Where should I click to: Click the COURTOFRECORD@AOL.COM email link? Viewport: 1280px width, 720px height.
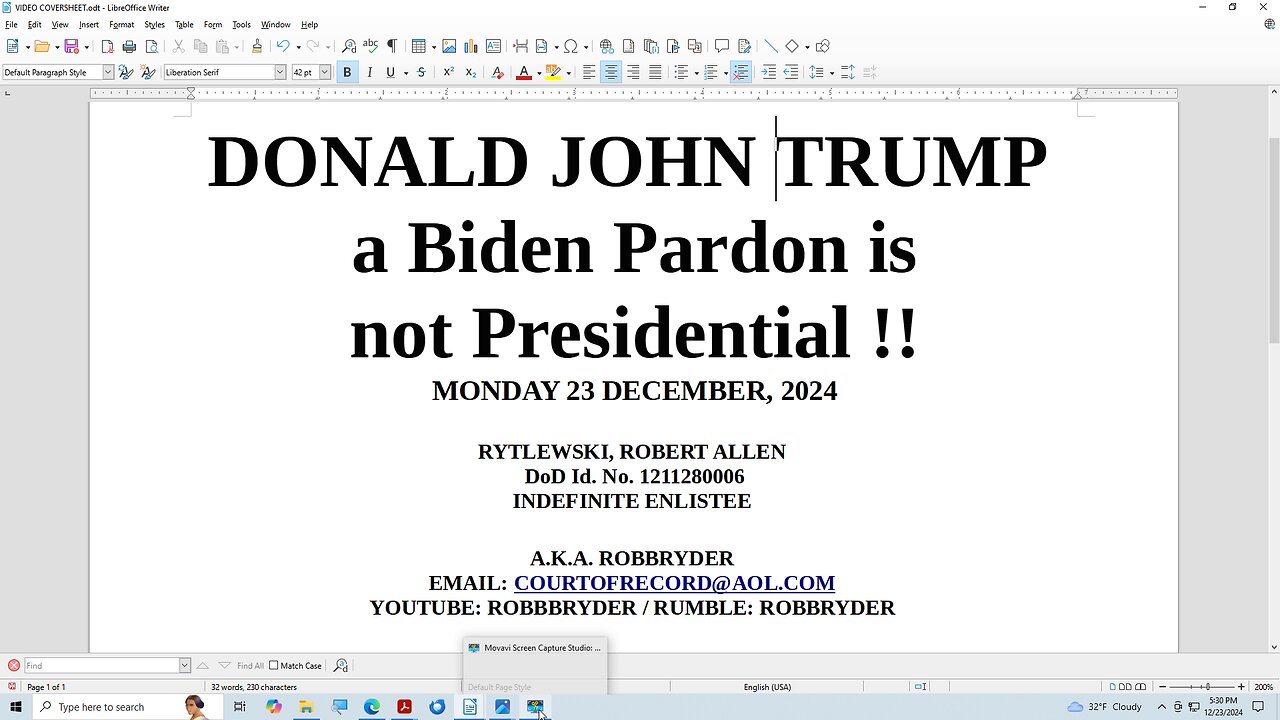(x=674, y=583)
